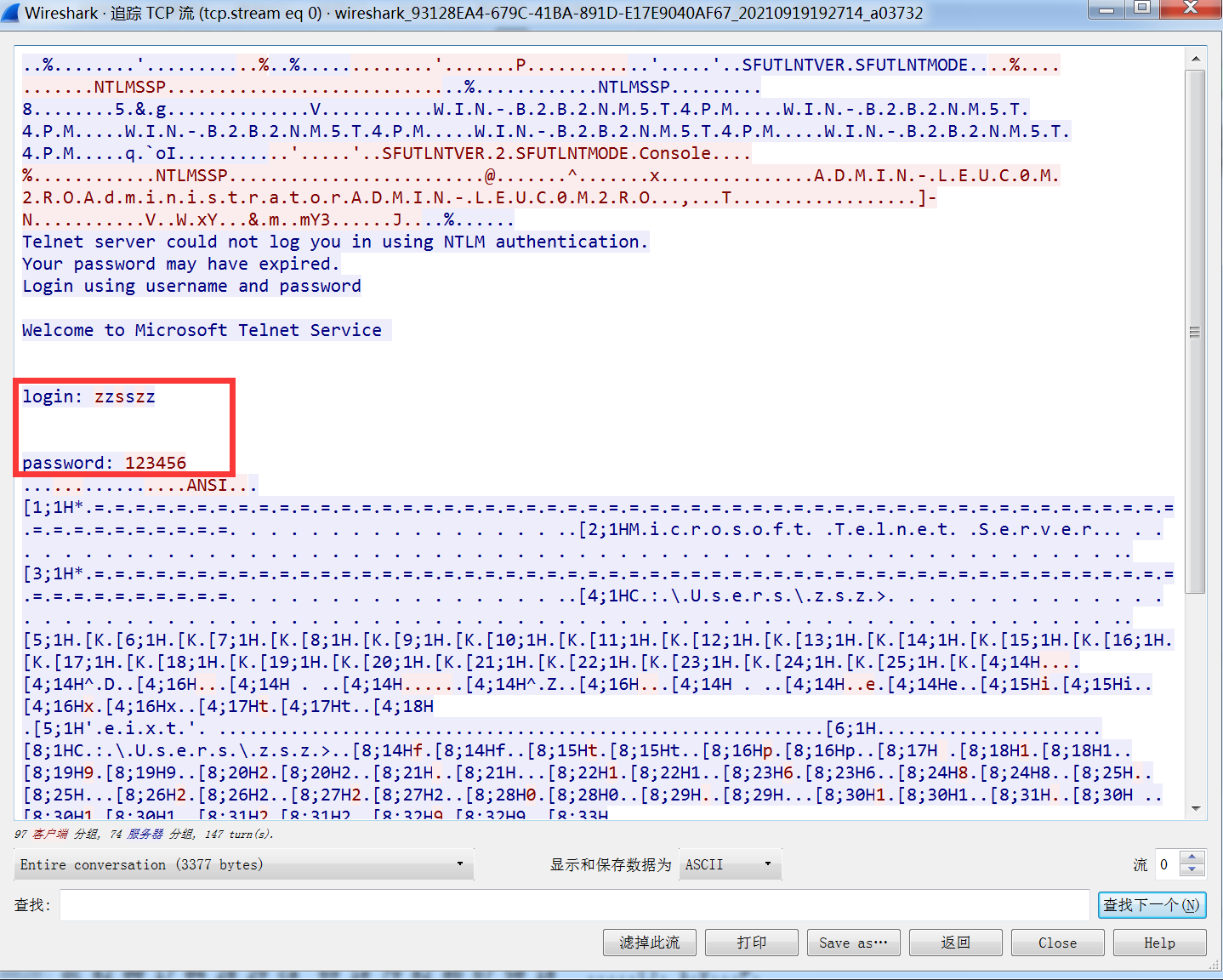Viewport: 1223px width, 980px height.
Task: Click the password value 123456
Action: point(156,463)
